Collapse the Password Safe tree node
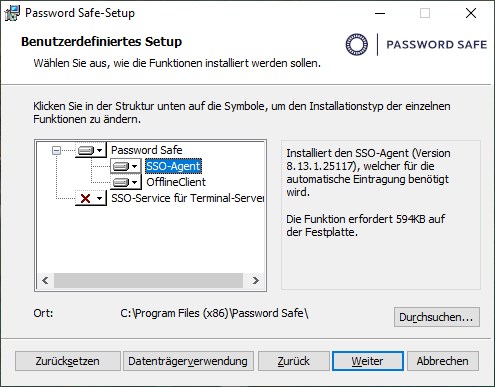 pyautogui.click(x=56, y=150)
